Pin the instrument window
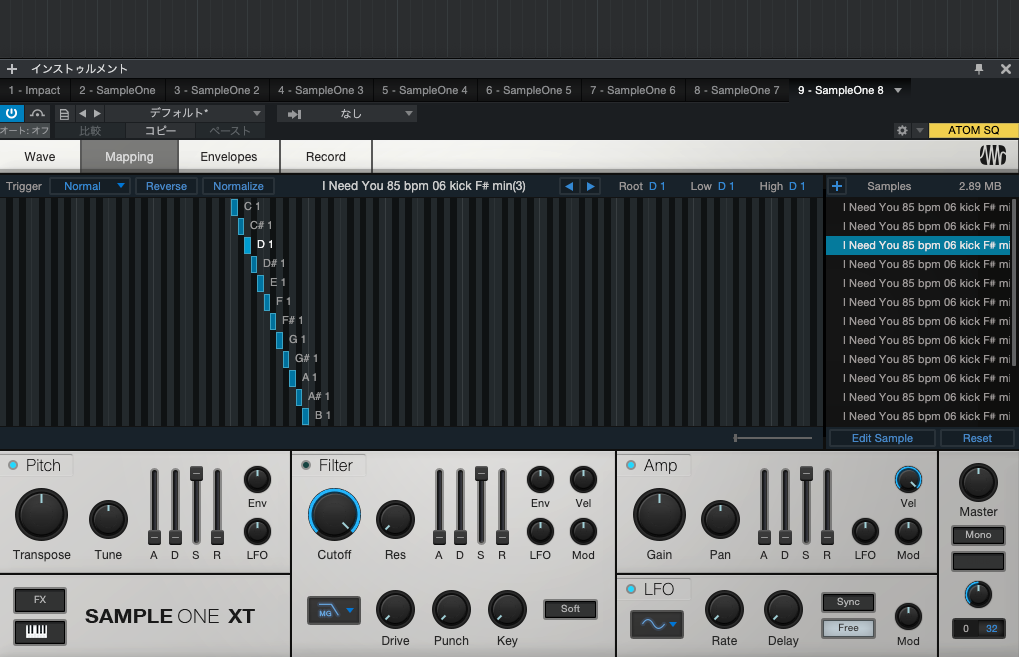1019x657 pixels. [x=979, y=69]
